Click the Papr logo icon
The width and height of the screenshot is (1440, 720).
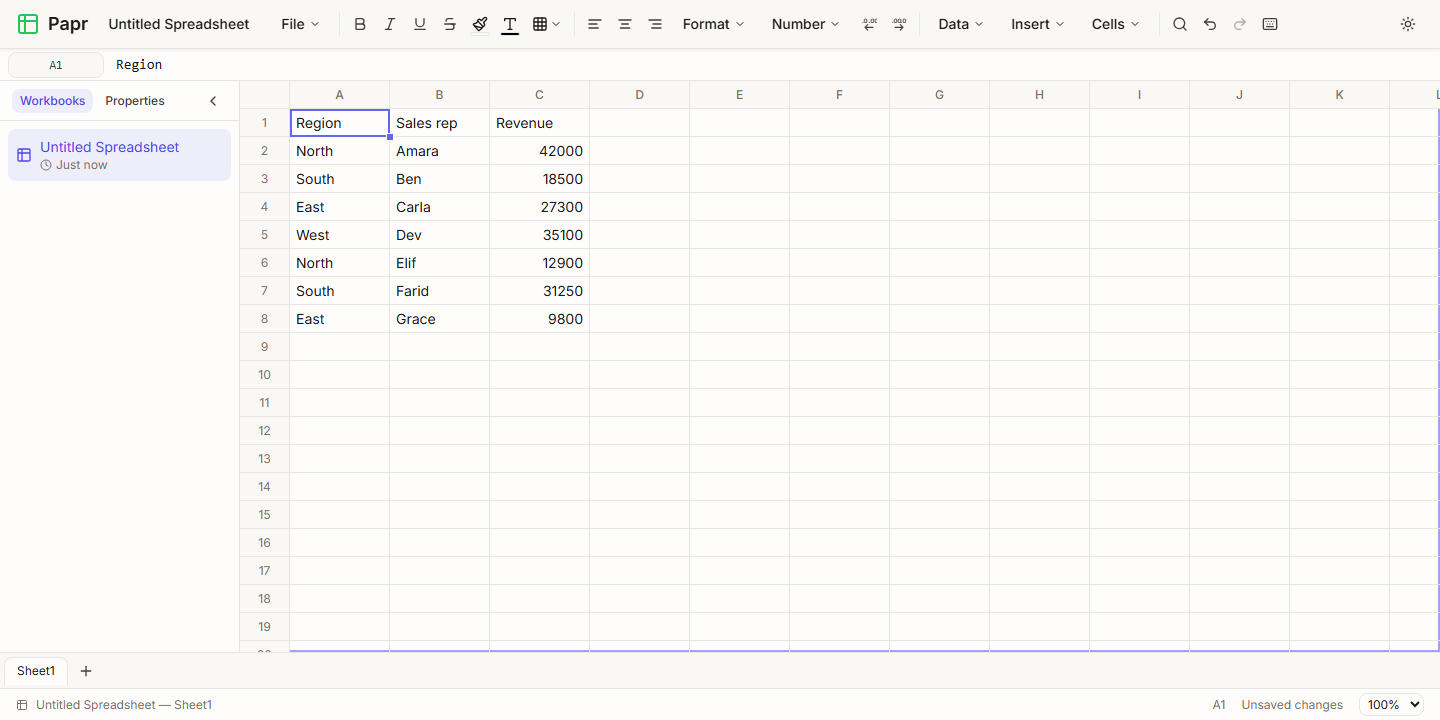pyautogui.click(x=28, y=24)
